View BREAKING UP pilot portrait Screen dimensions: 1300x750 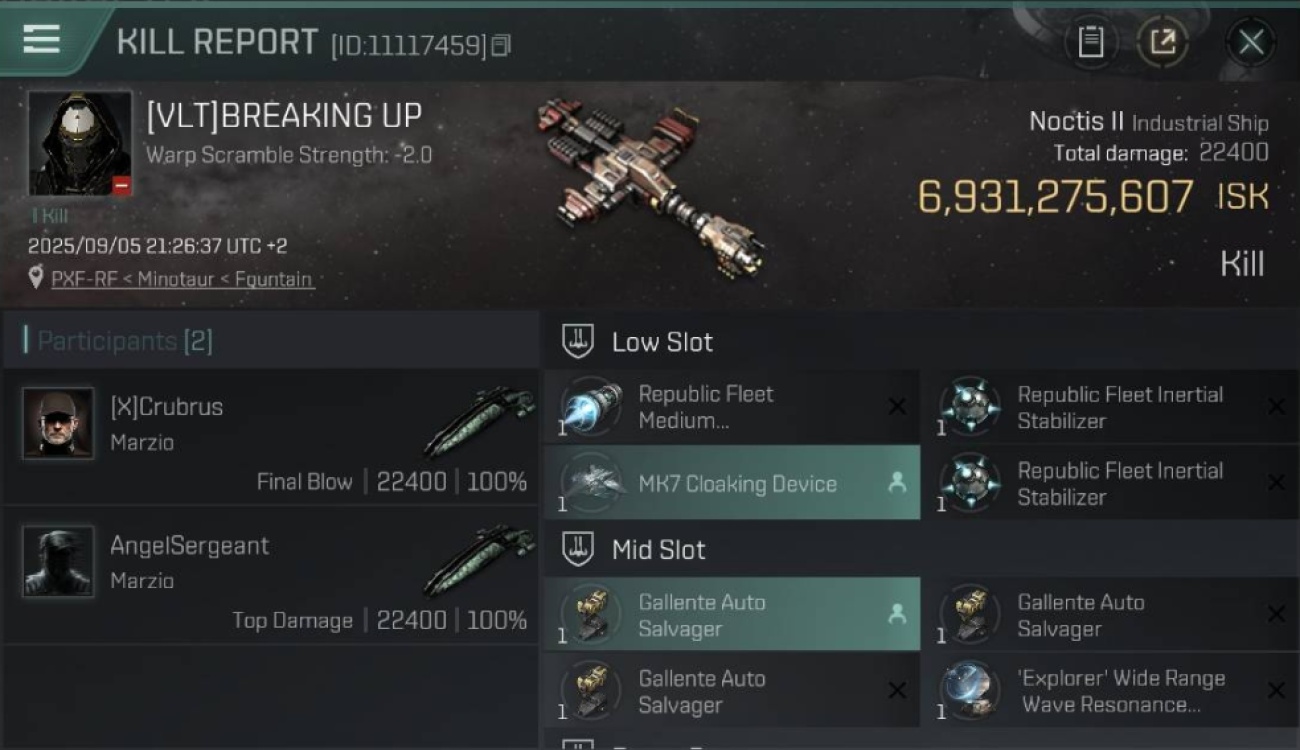(79, 143)
